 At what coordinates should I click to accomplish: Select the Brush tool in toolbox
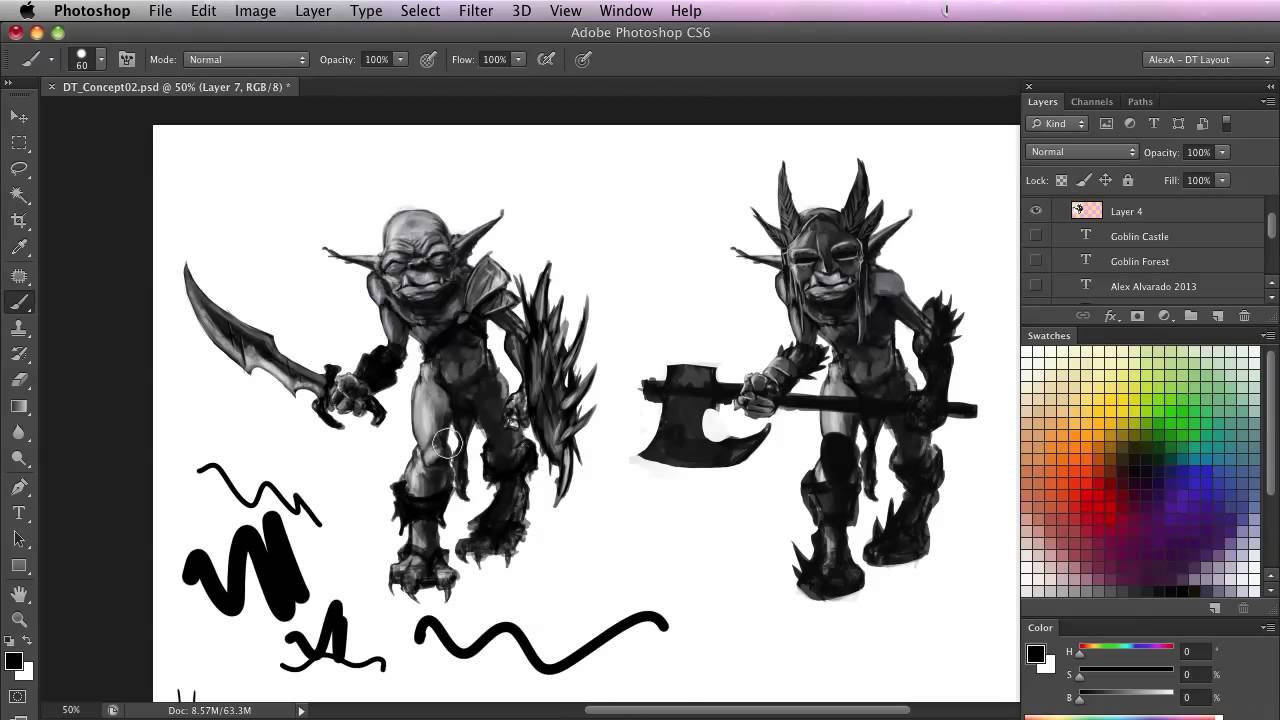pyautogui.click(x=19, y=302)
